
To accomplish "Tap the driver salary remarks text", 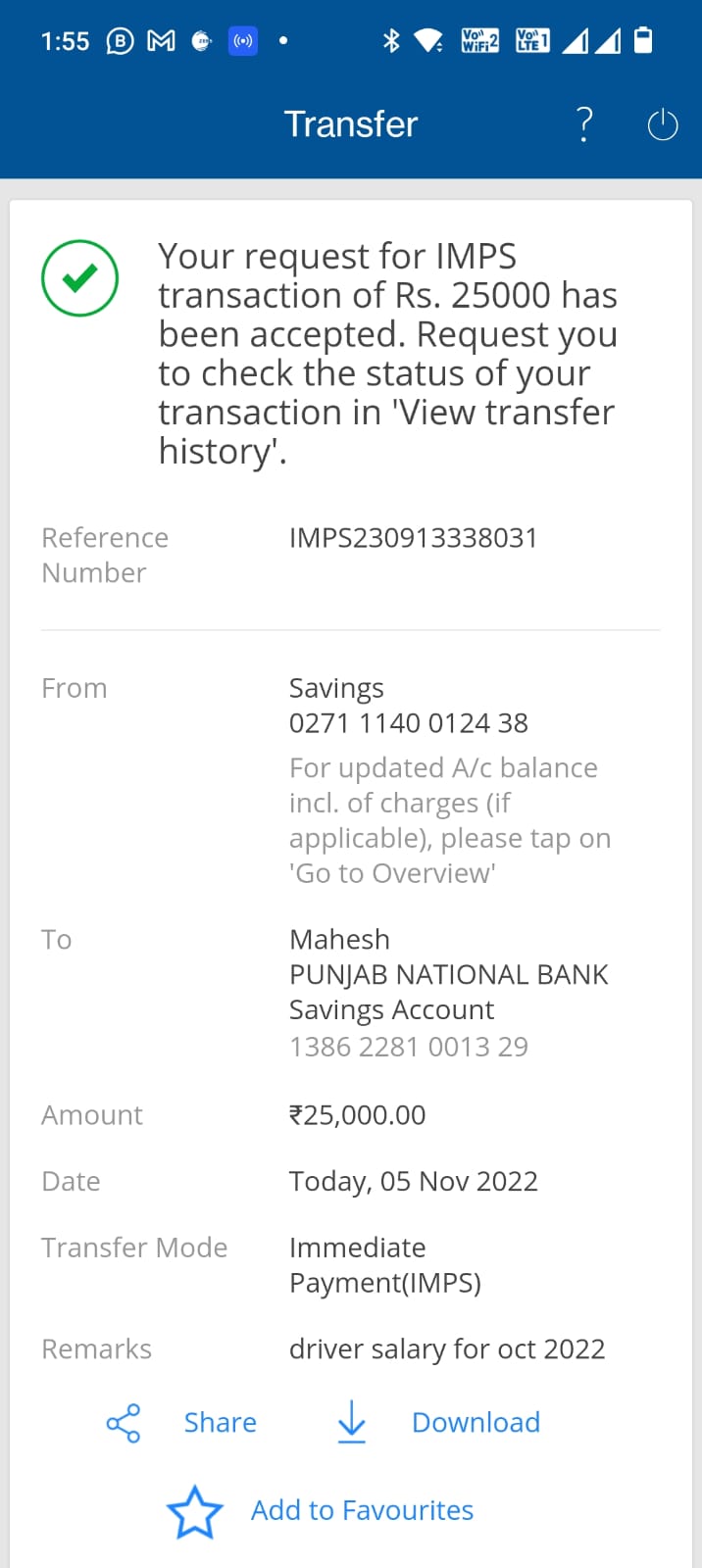I will click(446, 1349).
